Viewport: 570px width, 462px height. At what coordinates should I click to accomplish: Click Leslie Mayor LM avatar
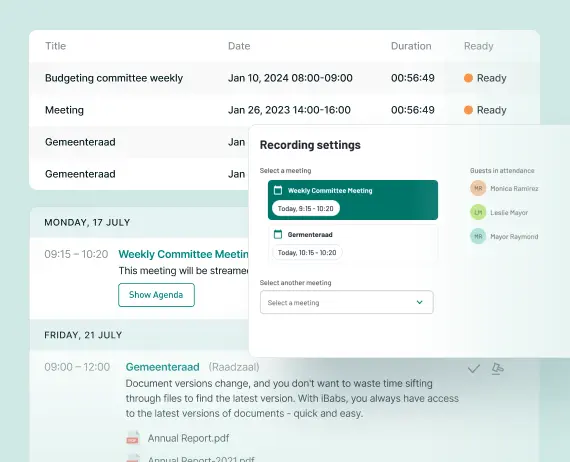(478, 212)
